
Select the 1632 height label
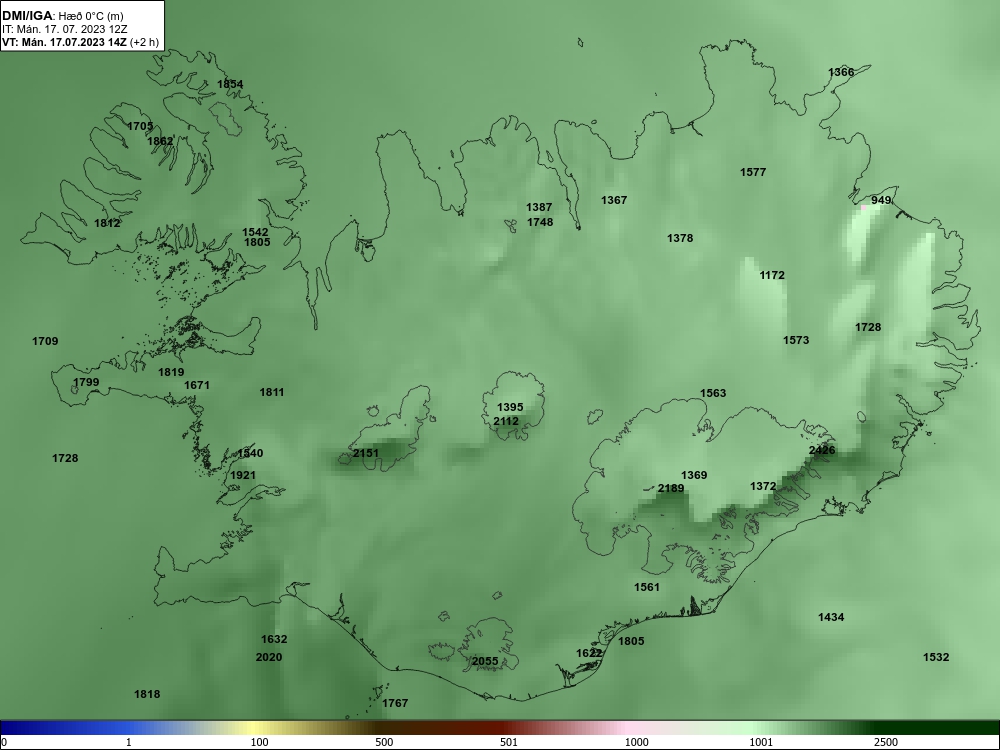tap(274, 639)
